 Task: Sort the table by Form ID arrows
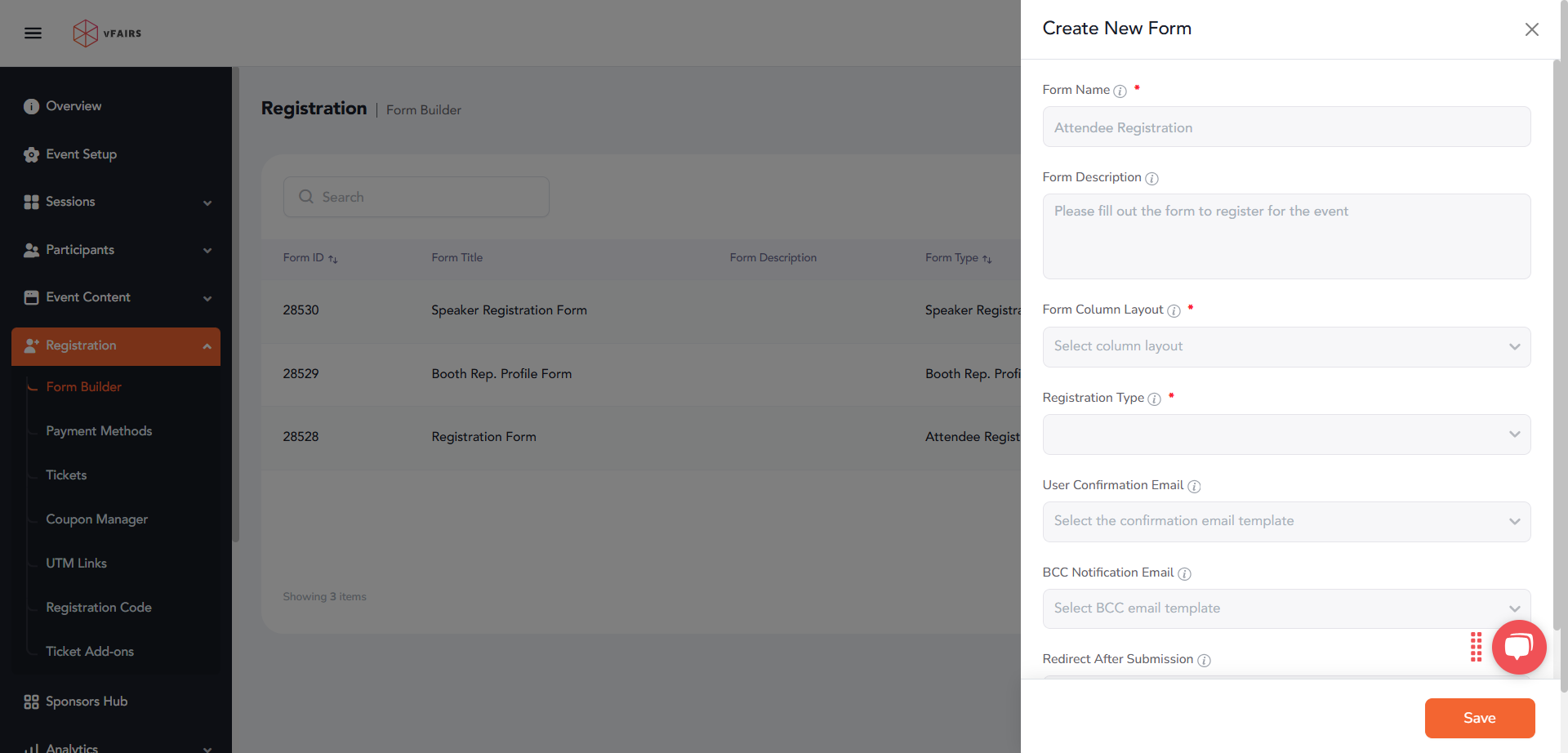(332, 258)
